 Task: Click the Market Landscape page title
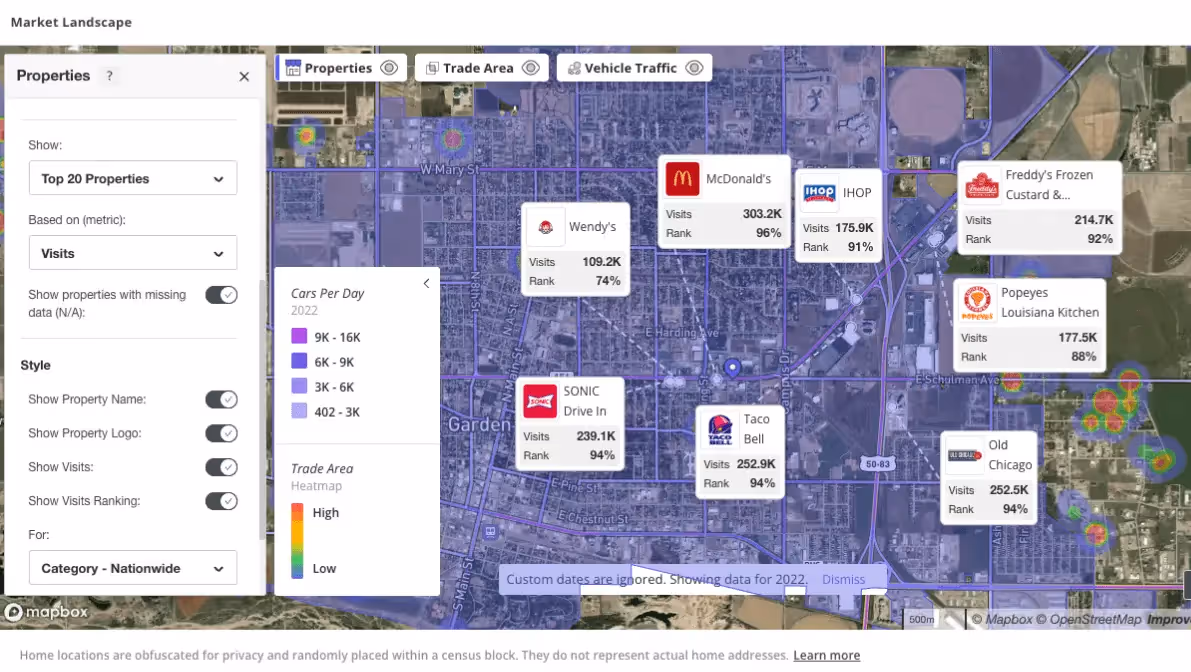71,23
